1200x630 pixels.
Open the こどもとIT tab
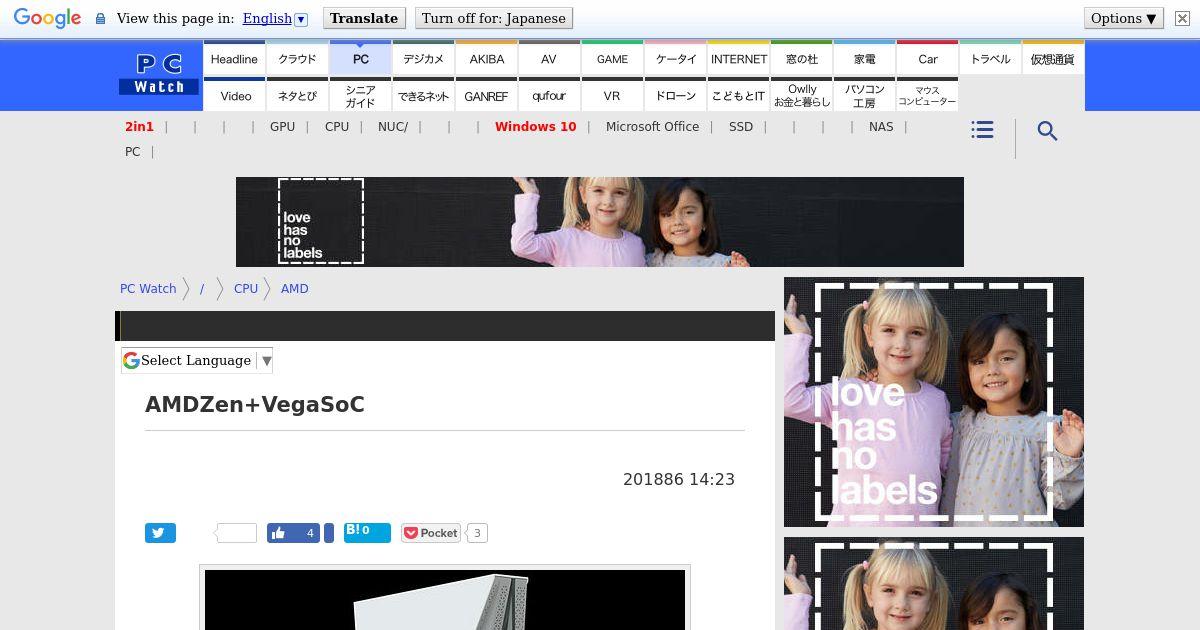739,96
